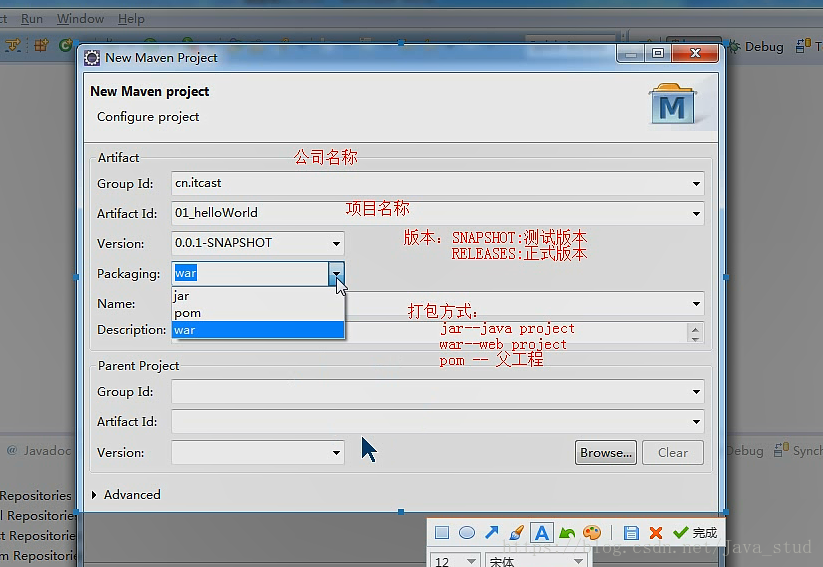Click the New Maven Project title icon
The height and width of the screenshot is (567, 823).
click(x=92, y=58)
